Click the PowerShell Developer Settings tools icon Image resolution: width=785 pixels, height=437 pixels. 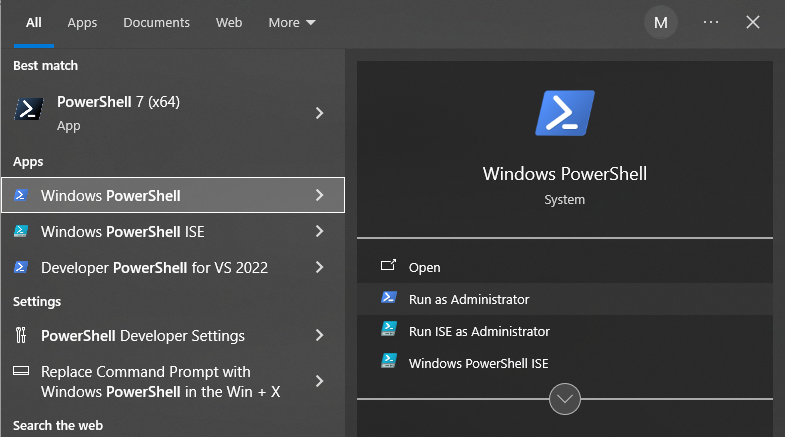(21, 335)
